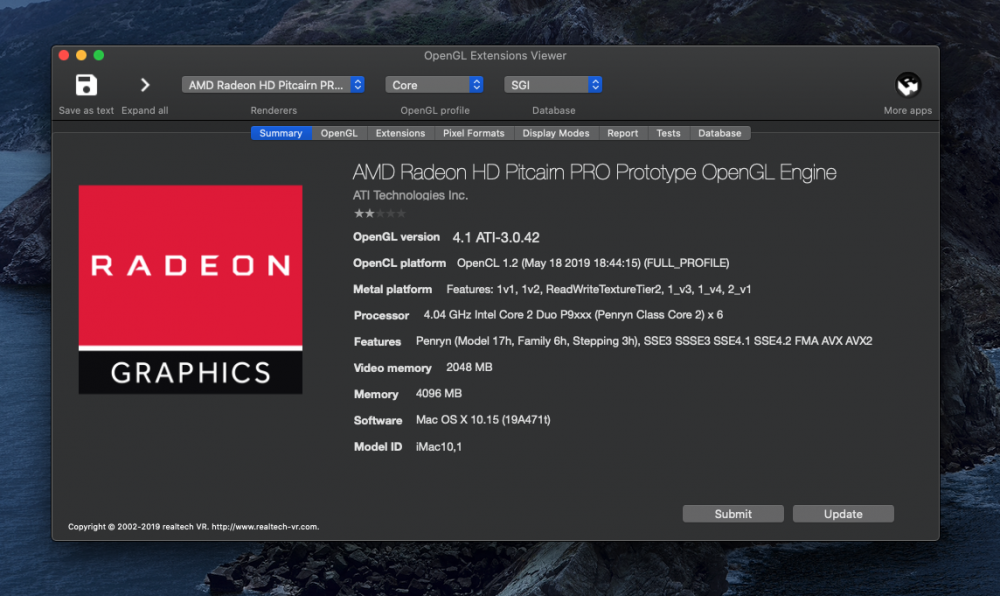This screenshot has height=596, width=1000.
Task: Click the Processor value 4.04 GHz Intel Core 2
Action: [x=573, y=315]
